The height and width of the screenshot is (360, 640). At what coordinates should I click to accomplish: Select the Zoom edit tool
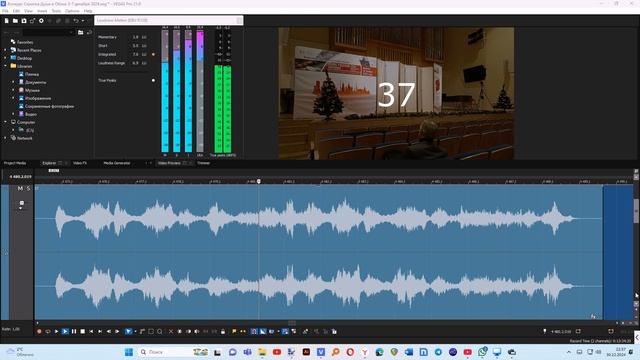(160, 331)
